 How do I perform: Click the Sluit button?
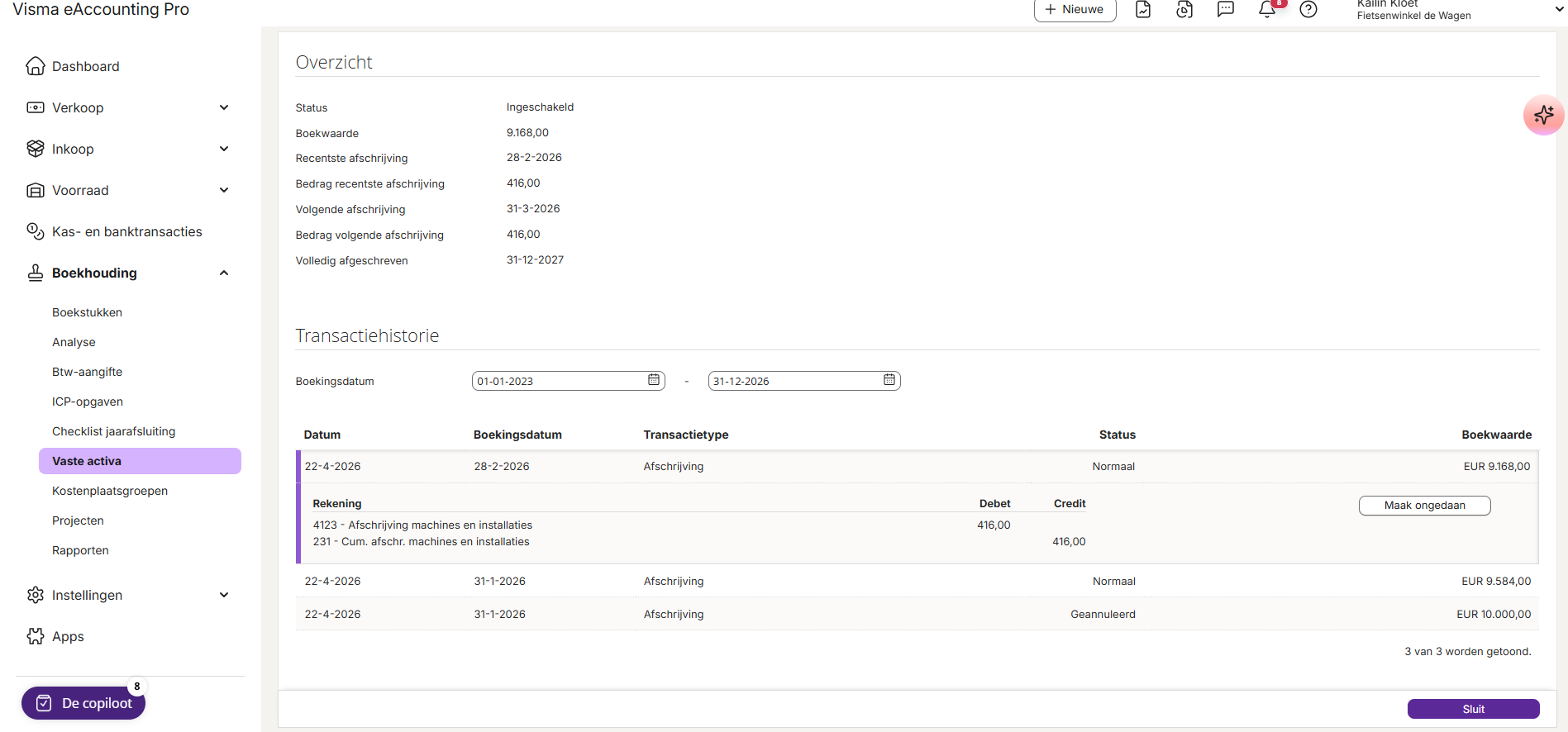[1473, 709]
